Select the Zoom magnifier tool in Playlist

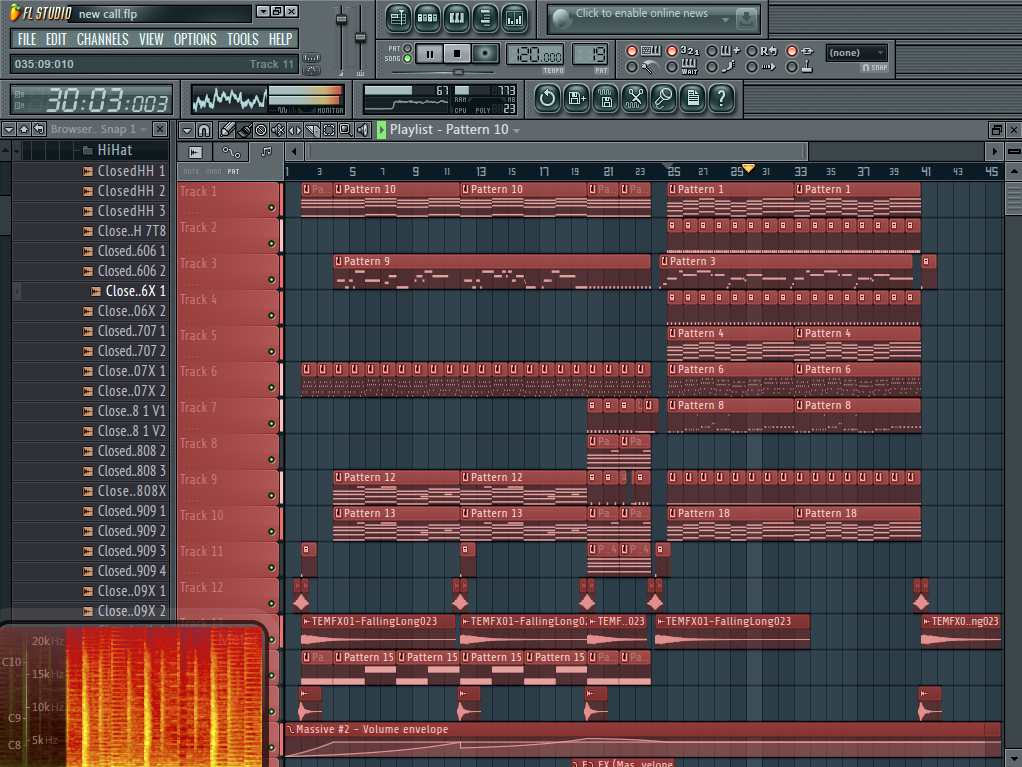coord(345,130)
